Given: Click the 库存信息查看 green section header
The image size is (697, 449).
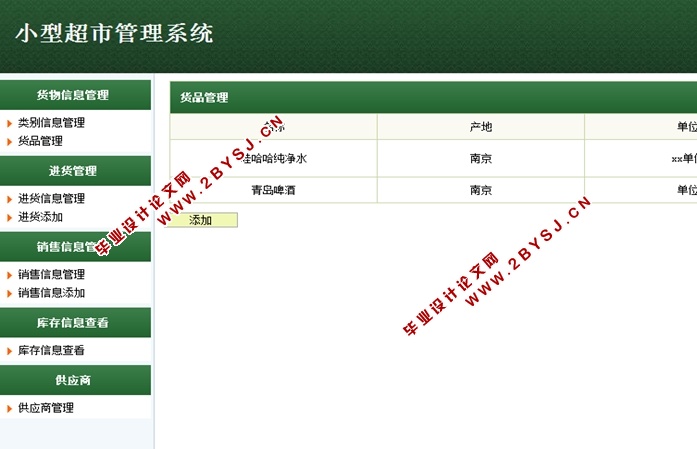Looking at the screenshot, I should [75, 322].
